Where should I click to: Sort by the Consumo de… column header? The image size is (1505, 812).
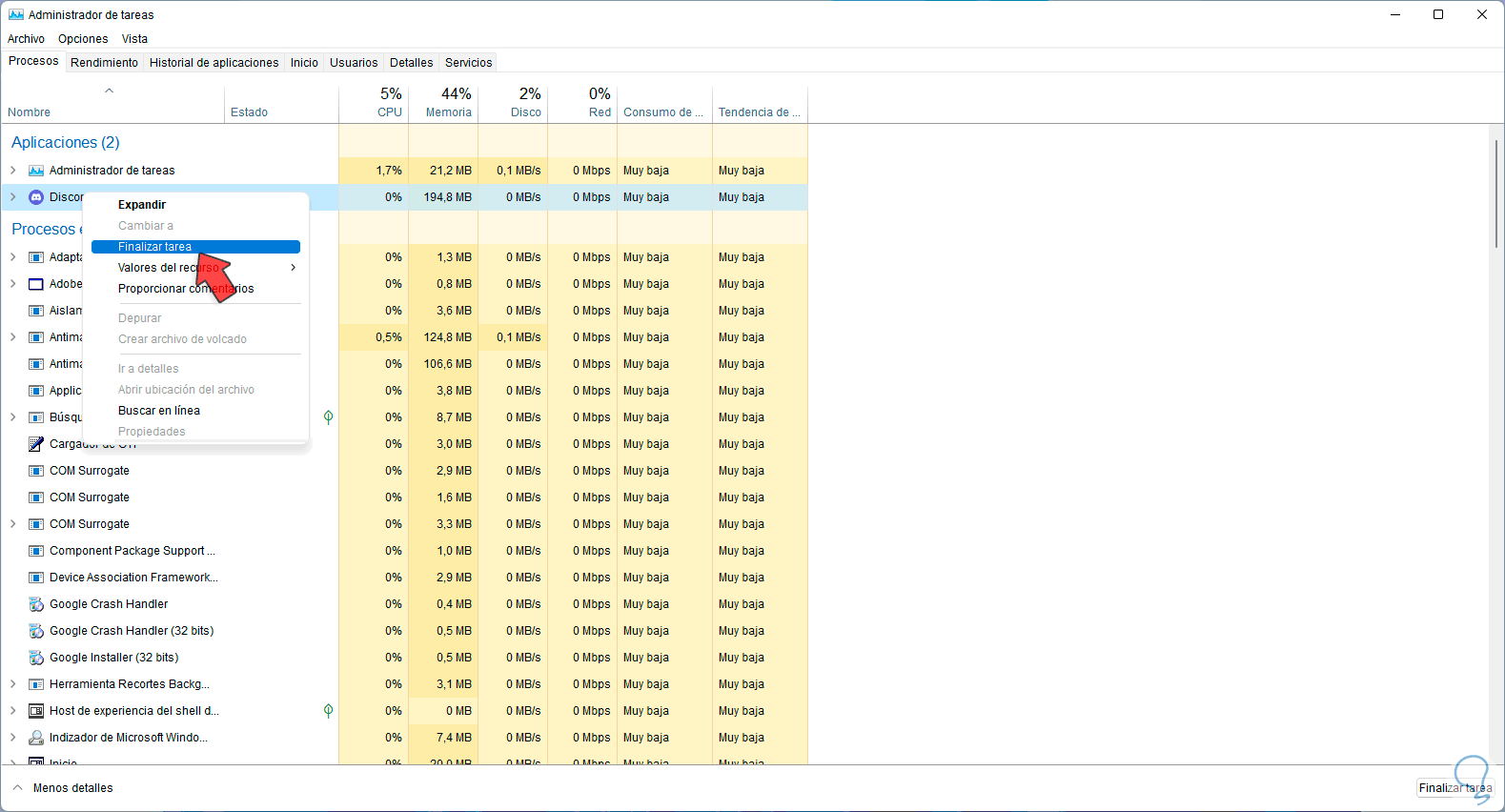[665, 104]
